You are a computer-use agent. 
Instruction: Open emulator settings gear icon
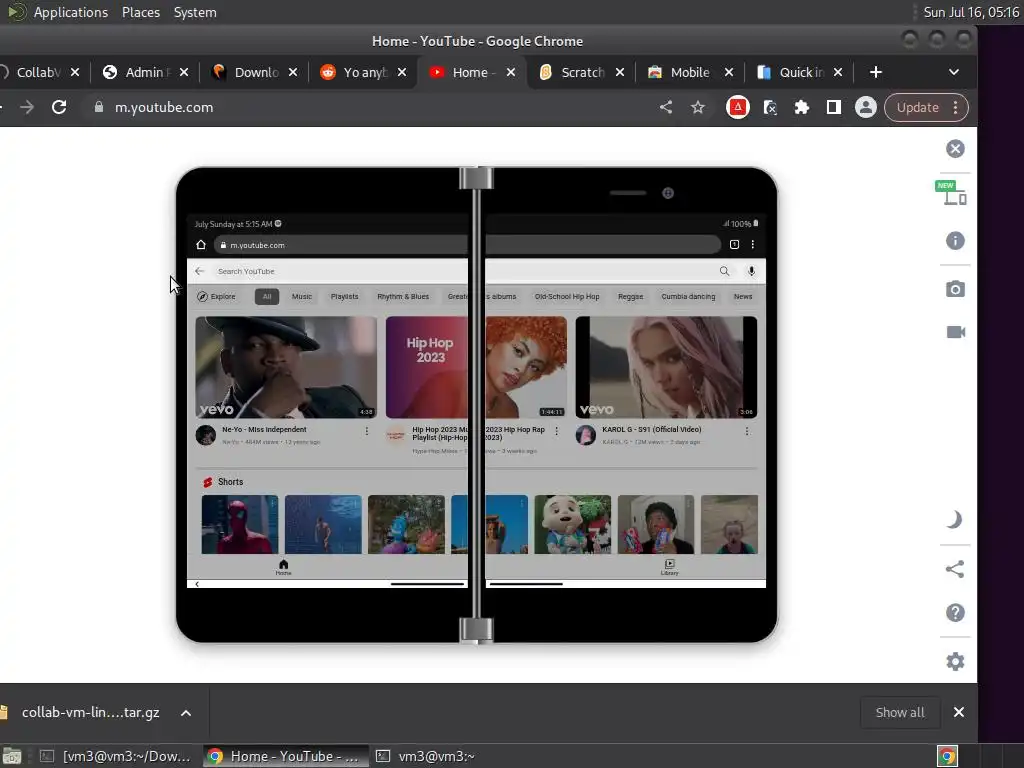pos(955,662)
